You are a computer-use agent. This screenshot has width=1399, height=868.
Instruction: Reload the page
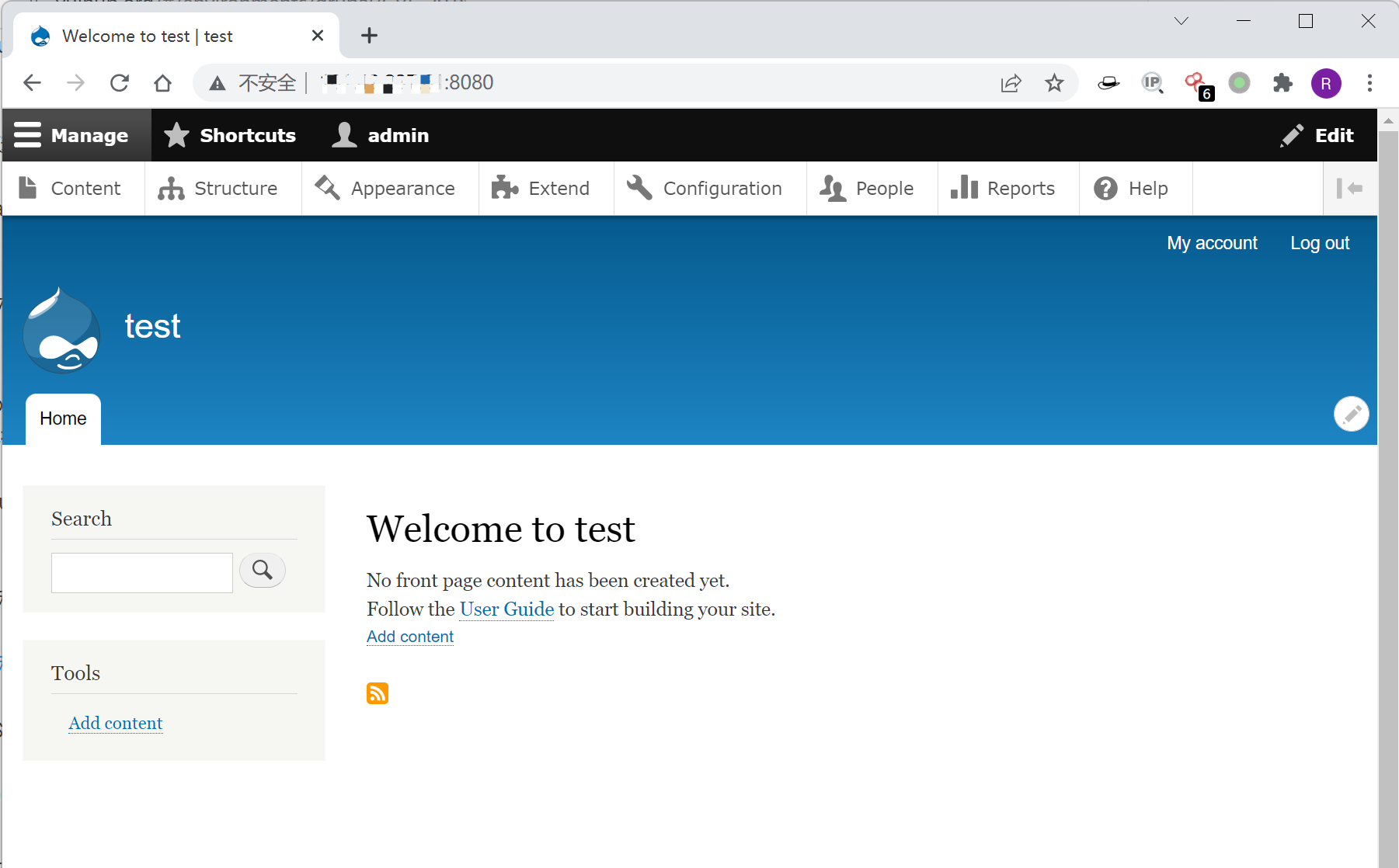(120, 83)
